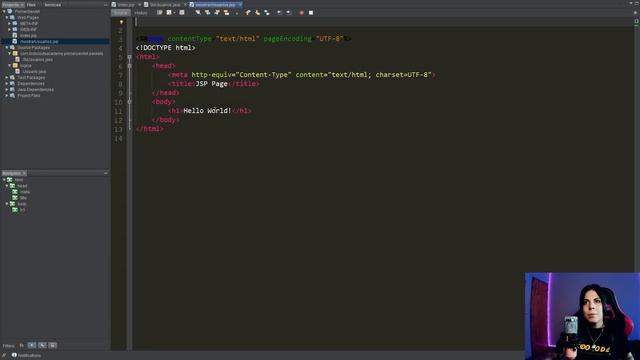The image size is (640, 360).
Task: Collapse the PrimerServlet project node
Action: [4, 11]
